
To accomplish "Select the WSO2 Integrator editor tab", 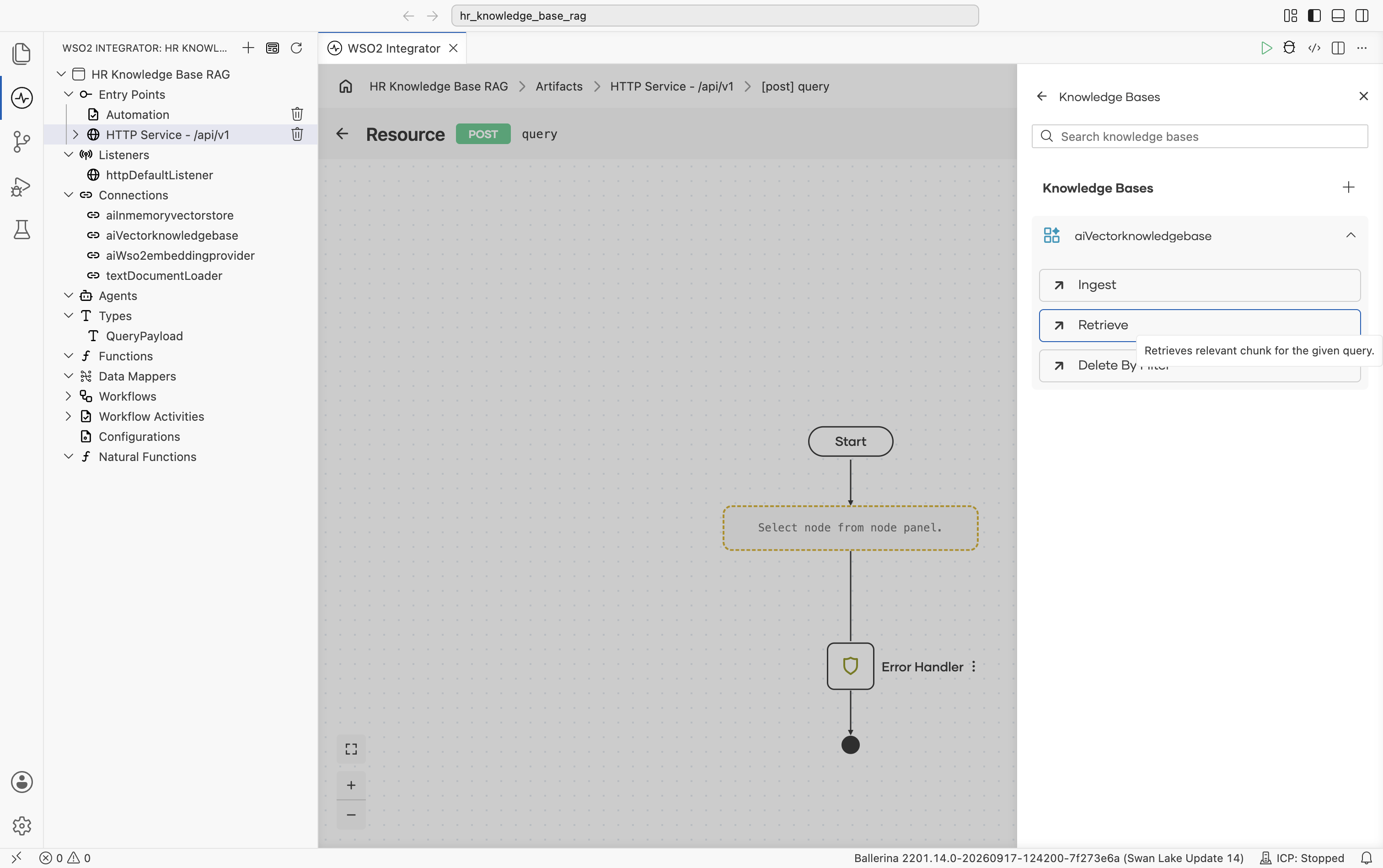I will tap(393, 48).
